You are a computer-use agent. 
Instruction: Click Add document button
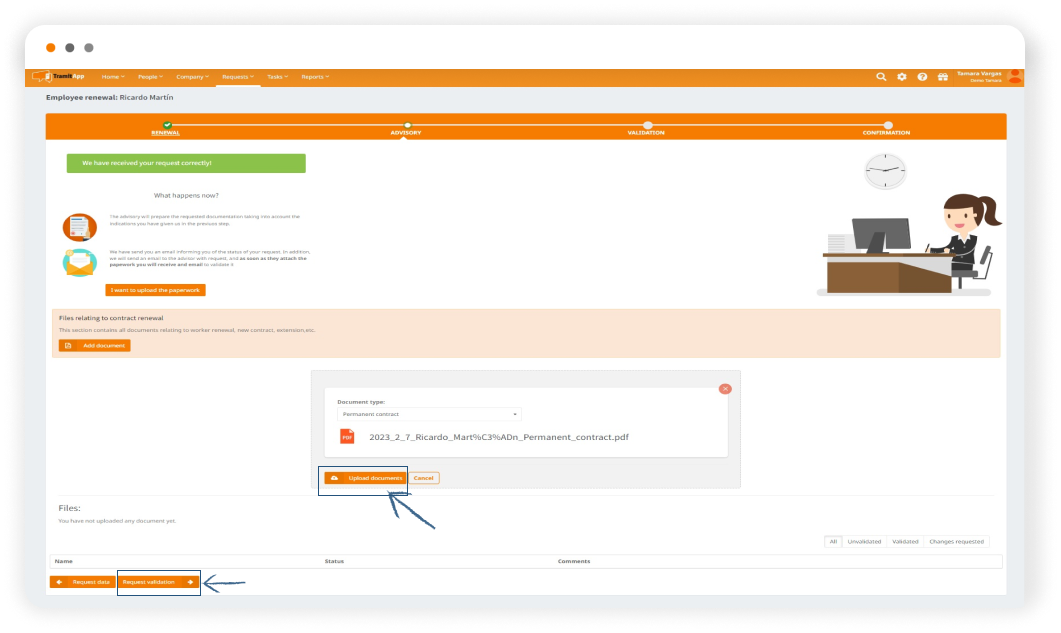point(95,345)
